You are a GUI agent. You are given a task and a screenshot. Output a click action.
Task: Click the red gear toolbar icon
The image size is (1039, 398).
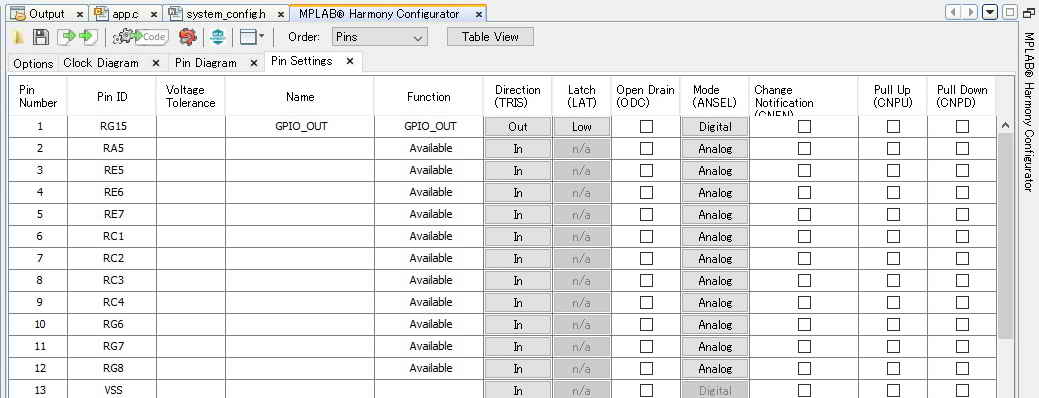click(x=188, y=37)
